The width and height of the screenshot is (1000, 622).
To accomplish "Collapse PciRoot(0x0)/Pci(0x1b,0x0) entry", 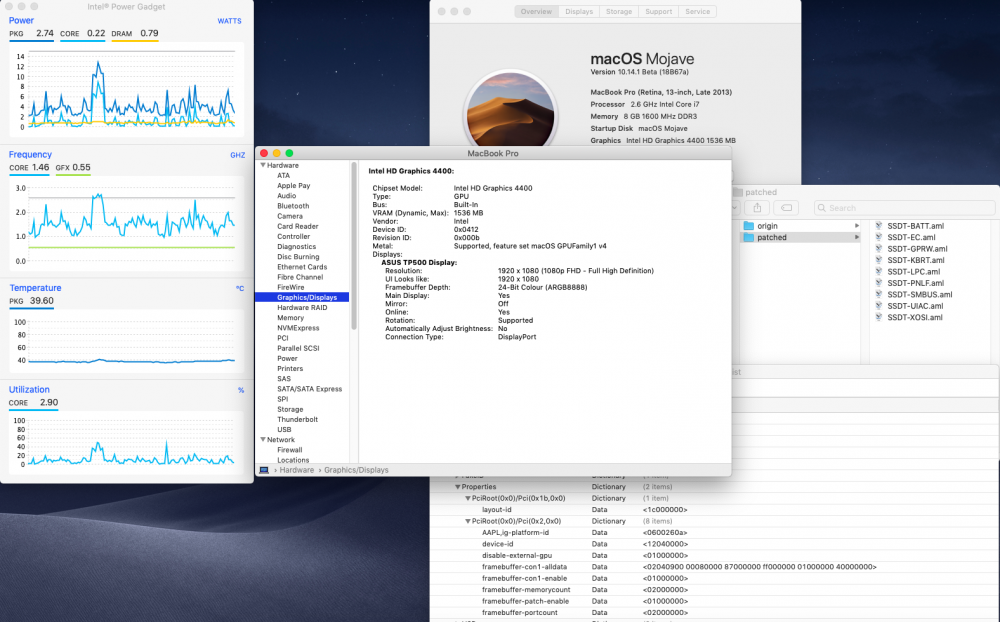I will (467, 498).
